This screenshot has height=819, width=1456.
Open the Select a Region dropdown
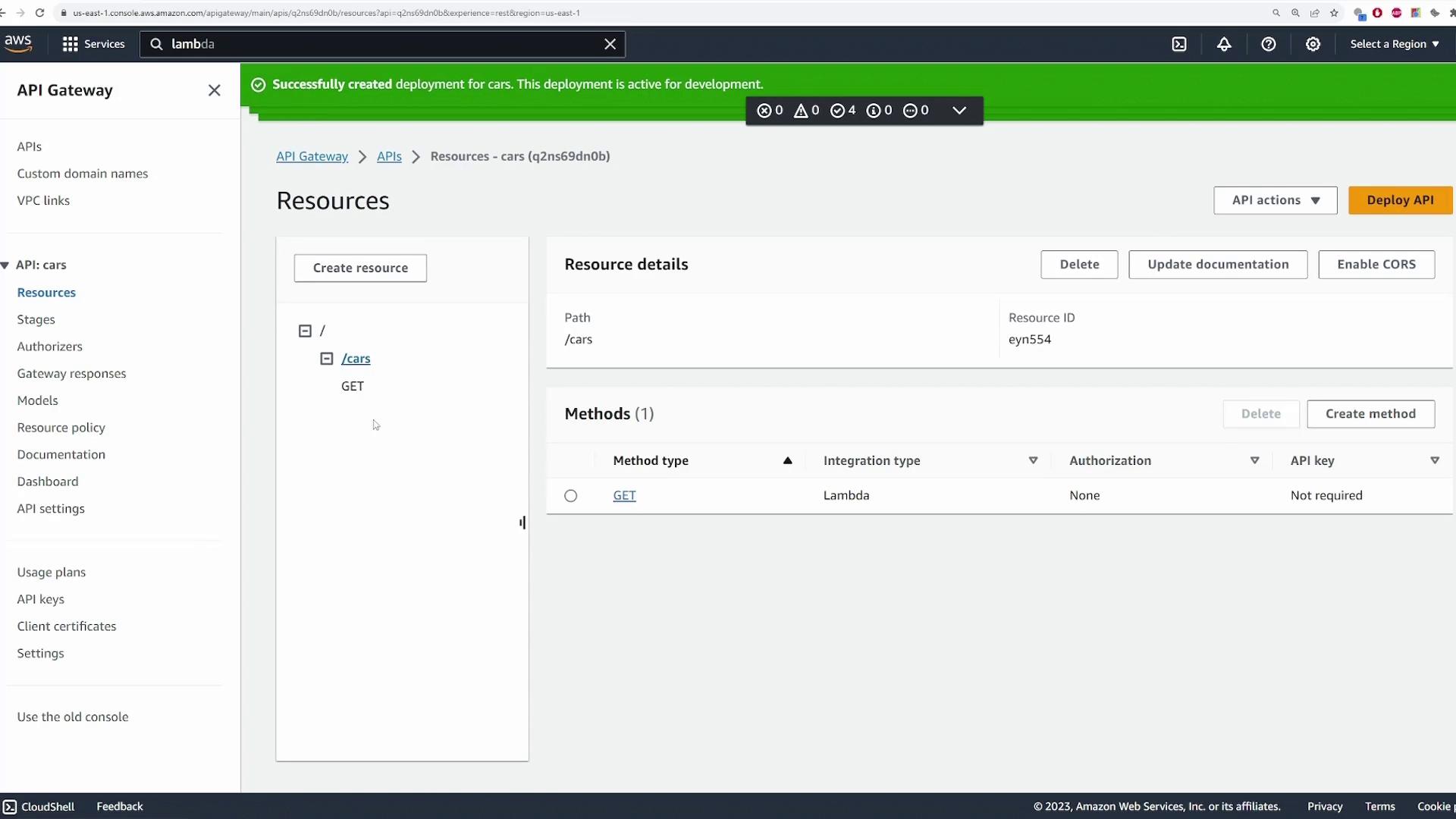(x=1395, y=44)
